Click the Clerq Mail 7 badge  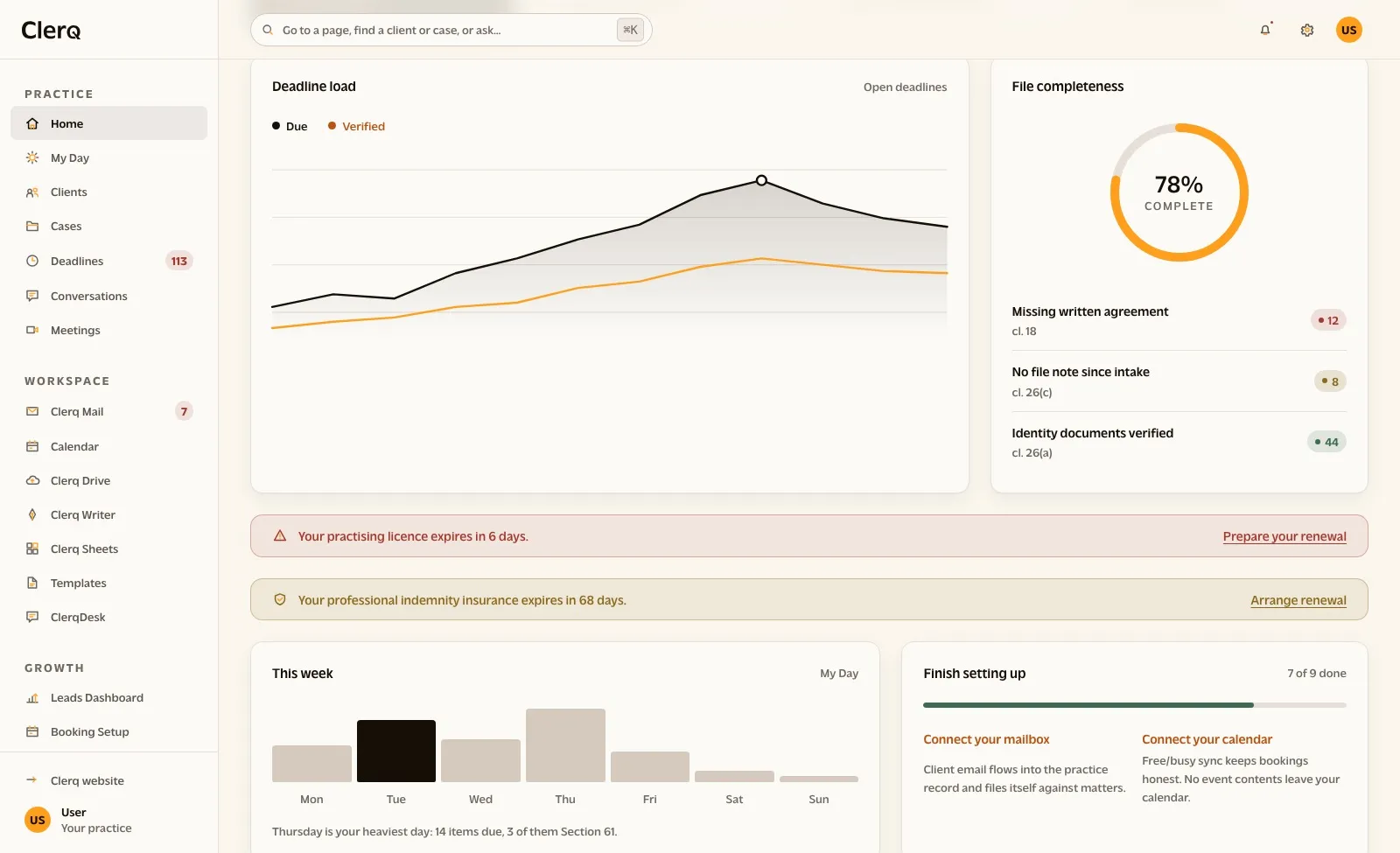(184, 411)
